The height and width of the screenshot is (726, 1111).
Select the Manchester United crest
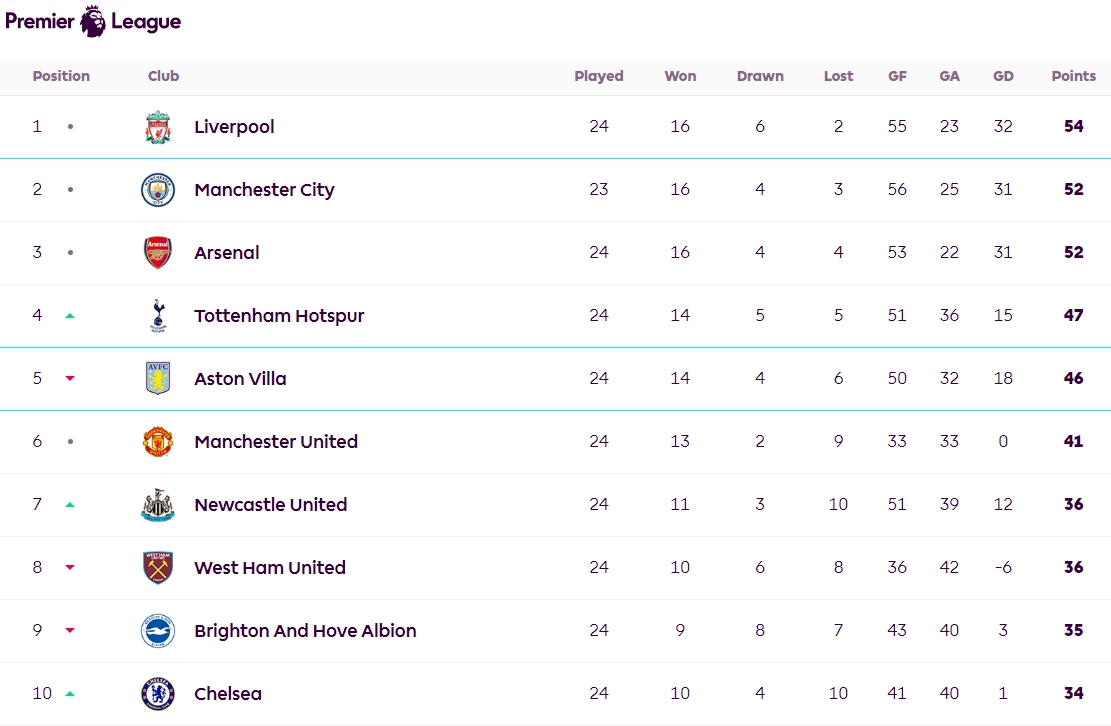(158, 441)
